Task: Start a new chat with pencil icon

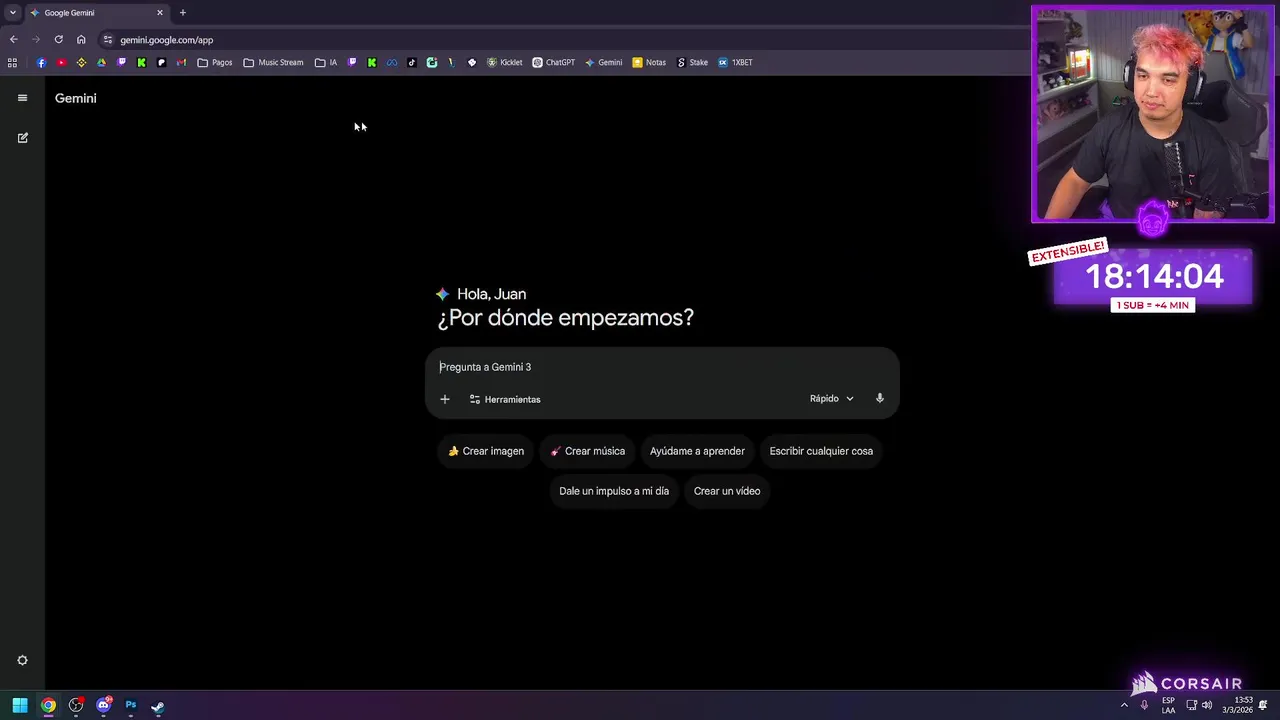Action: 22,138
